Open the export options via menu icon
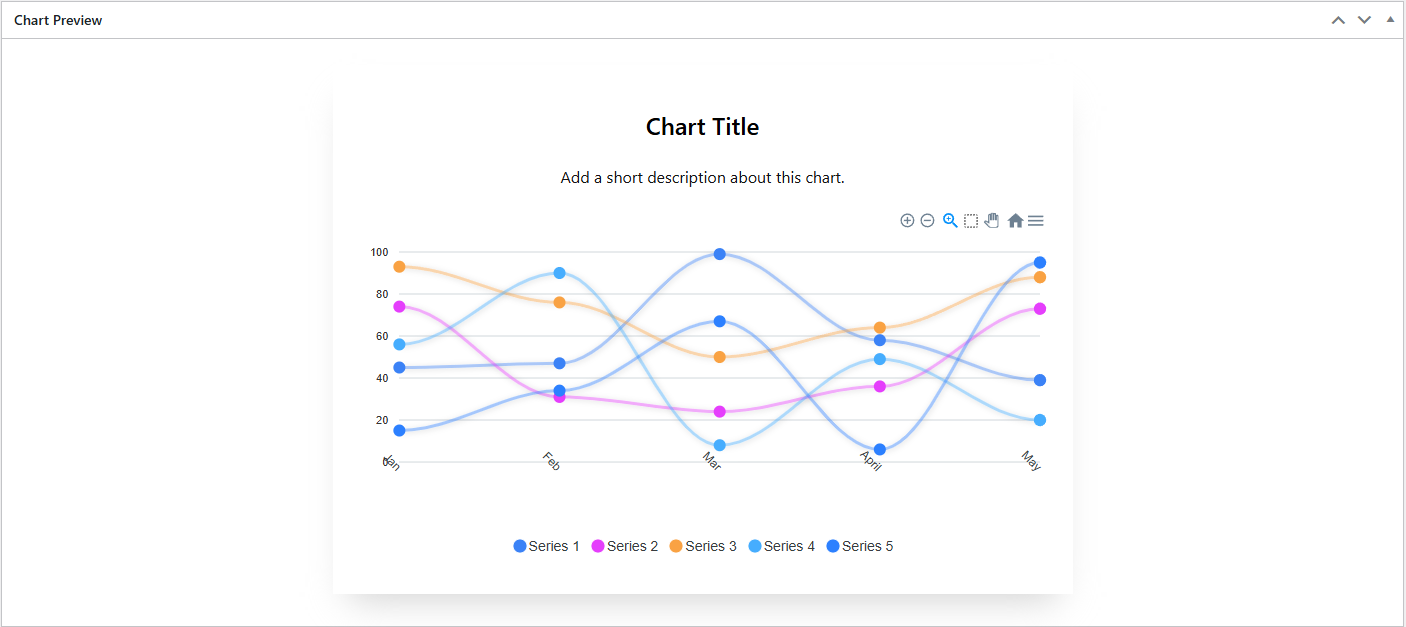The width and height of the screenshot is (1406, 627). pyautogui.click(x=1036, y=220)
